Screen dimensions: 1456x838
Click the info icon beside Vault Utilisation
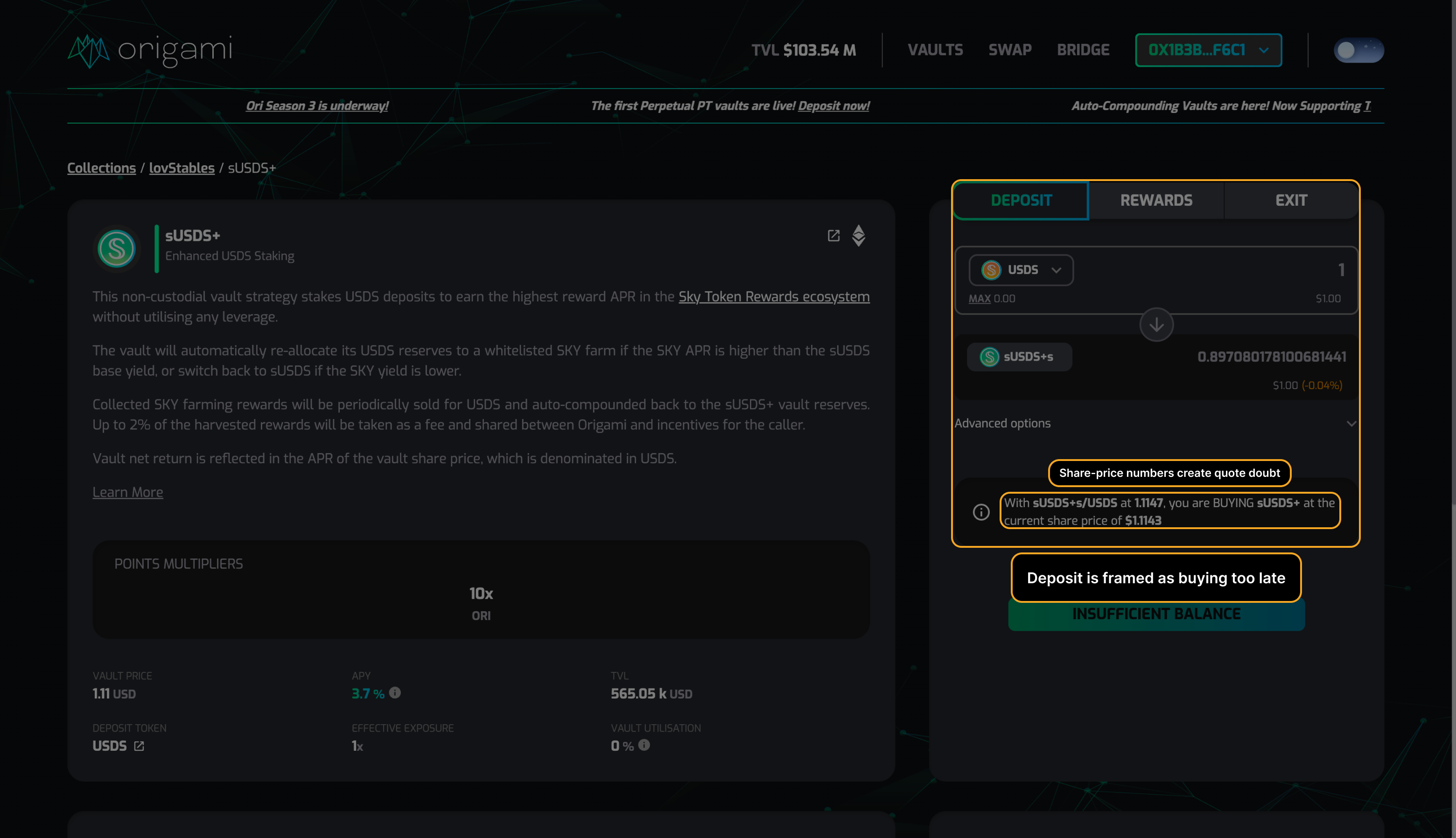click(x=644, y=745)
